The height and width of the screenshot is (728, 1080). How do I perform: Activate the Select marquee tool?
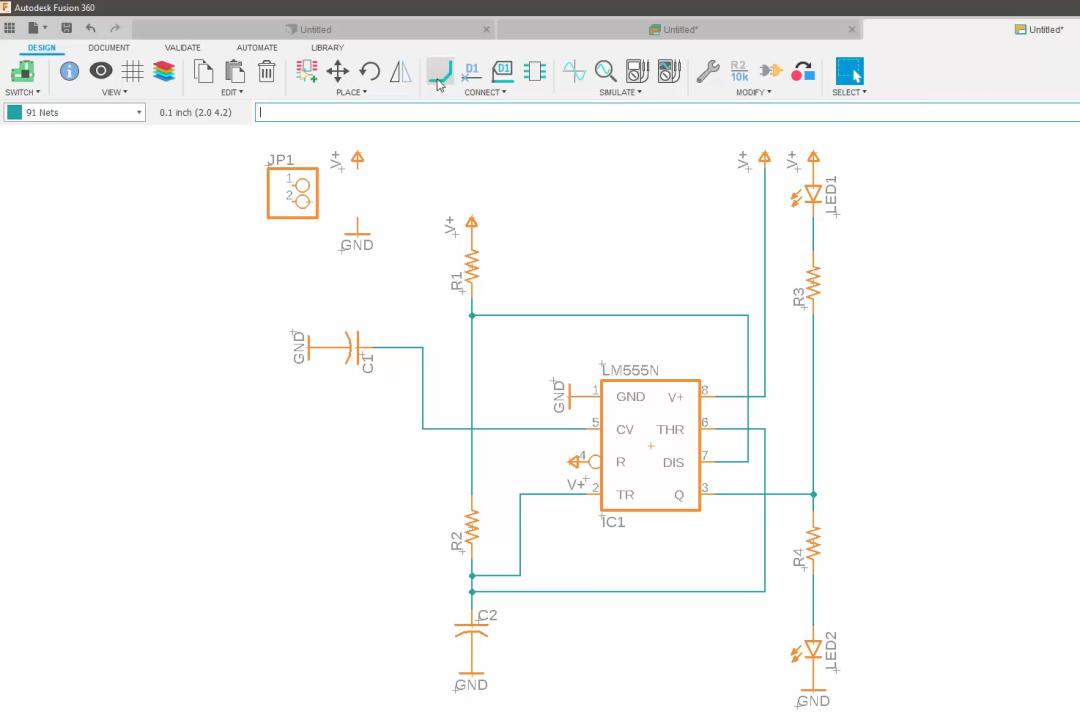click(x=849, y=71)
